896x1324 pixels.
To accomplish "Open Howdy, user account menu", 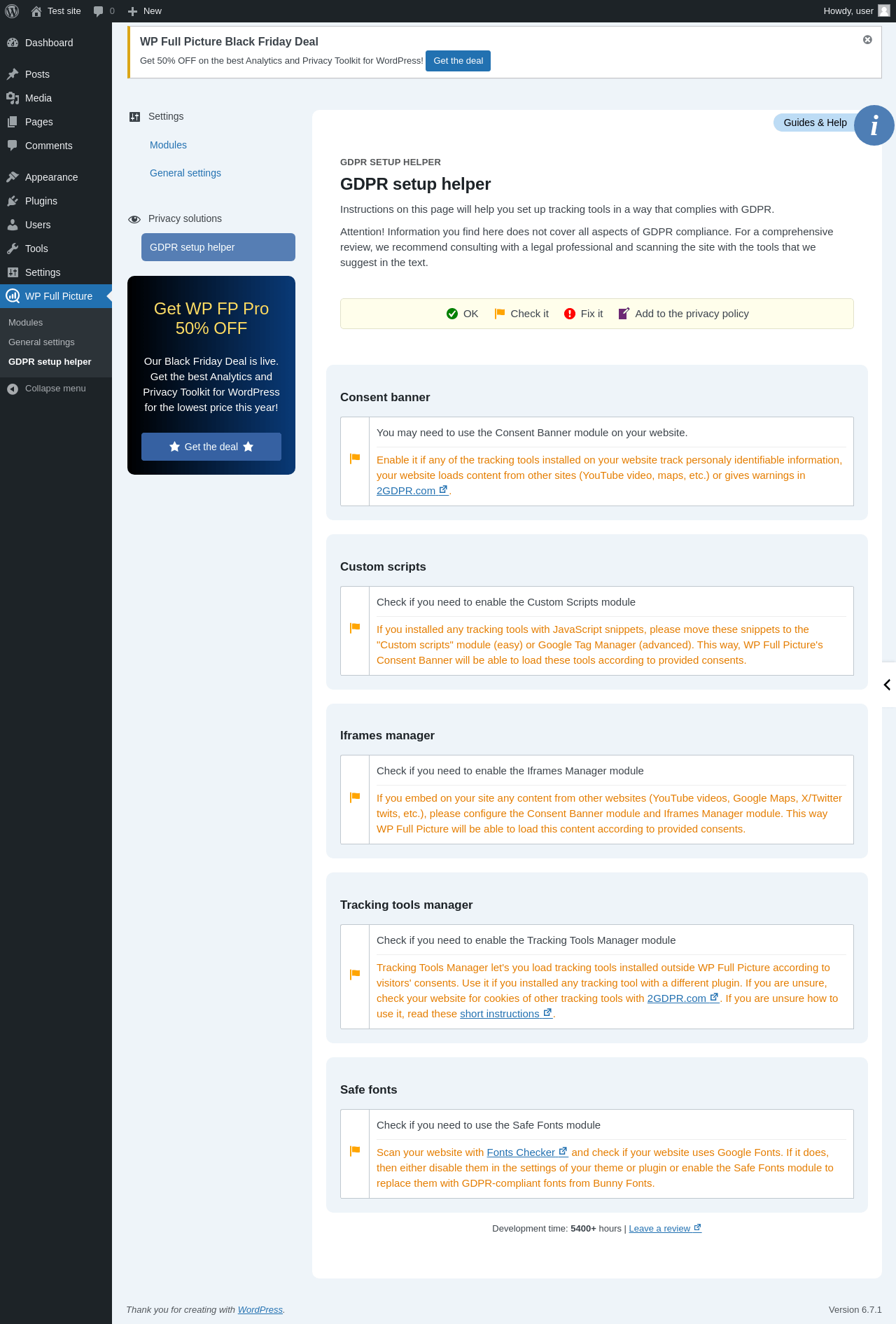I will 848,11.
